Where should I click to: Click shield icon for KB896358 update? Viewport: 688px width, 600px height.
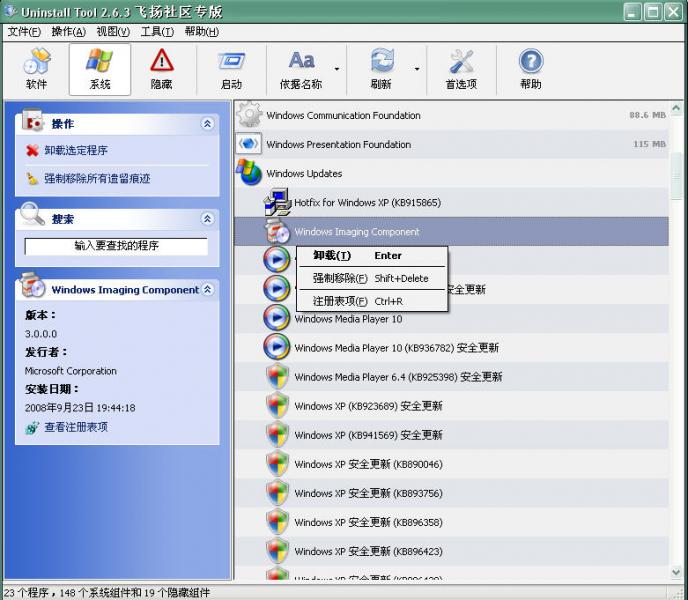pyautogui.click(x=277, y=521)
